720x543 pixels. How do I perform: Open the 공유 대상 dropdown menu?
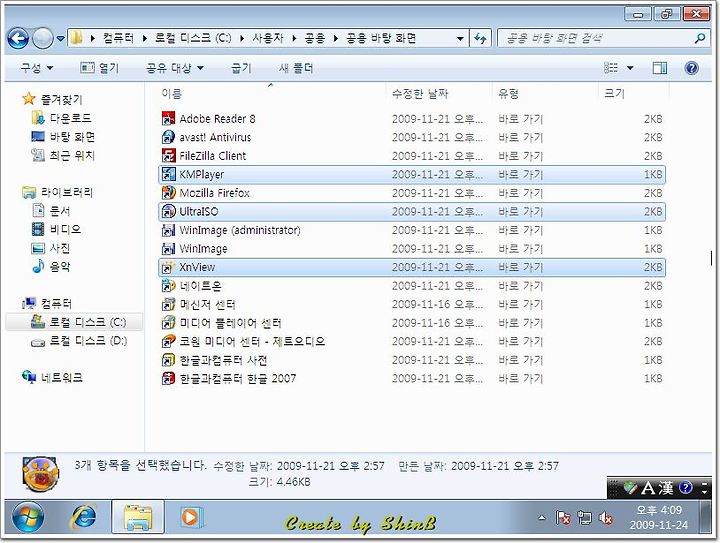pyautogui.click(x=175, y=68)
